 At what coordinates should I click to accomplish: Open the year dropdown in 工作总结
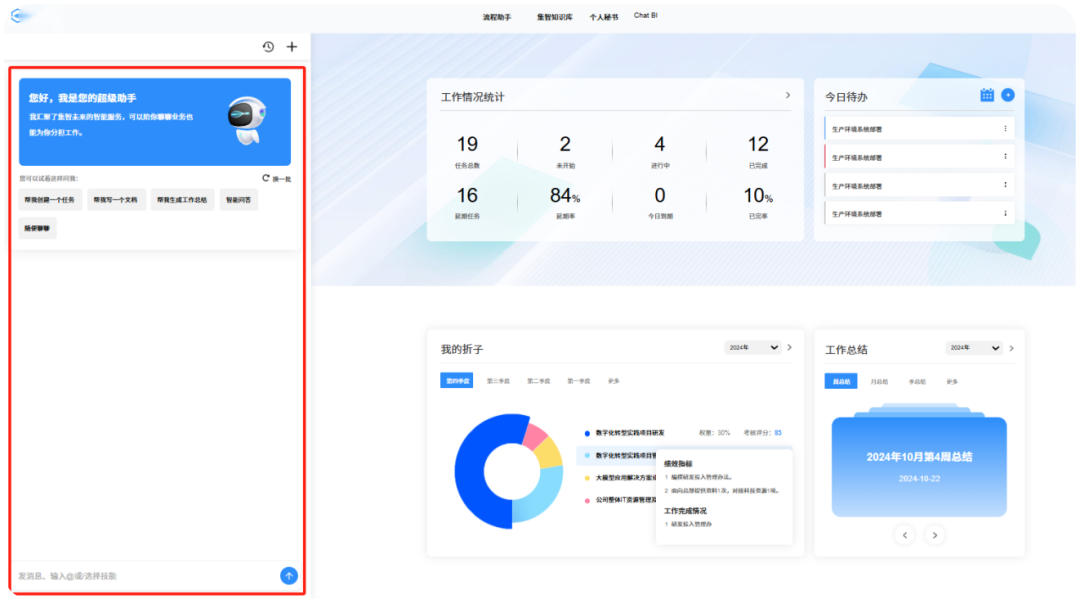(974, 348)
